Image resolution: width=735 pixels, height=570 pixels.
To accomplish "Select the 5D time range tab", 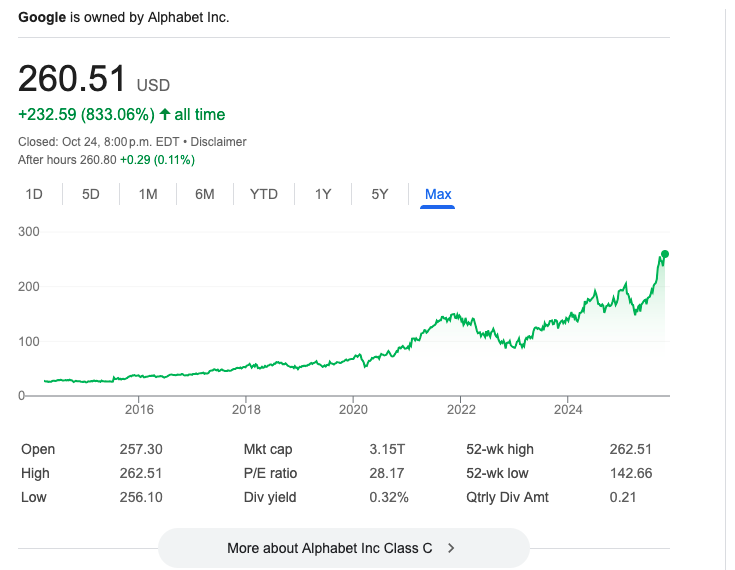I will 90,194.
